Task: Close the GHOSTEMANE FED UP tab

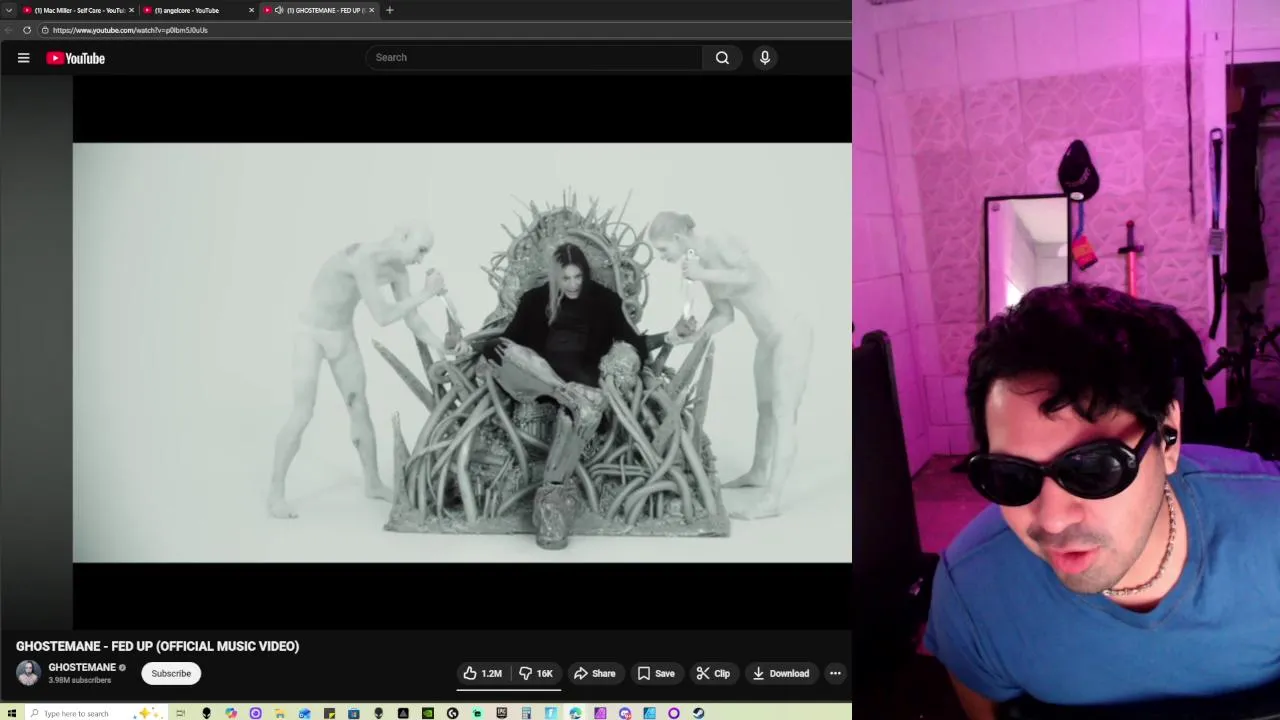Action: [372, 10]
